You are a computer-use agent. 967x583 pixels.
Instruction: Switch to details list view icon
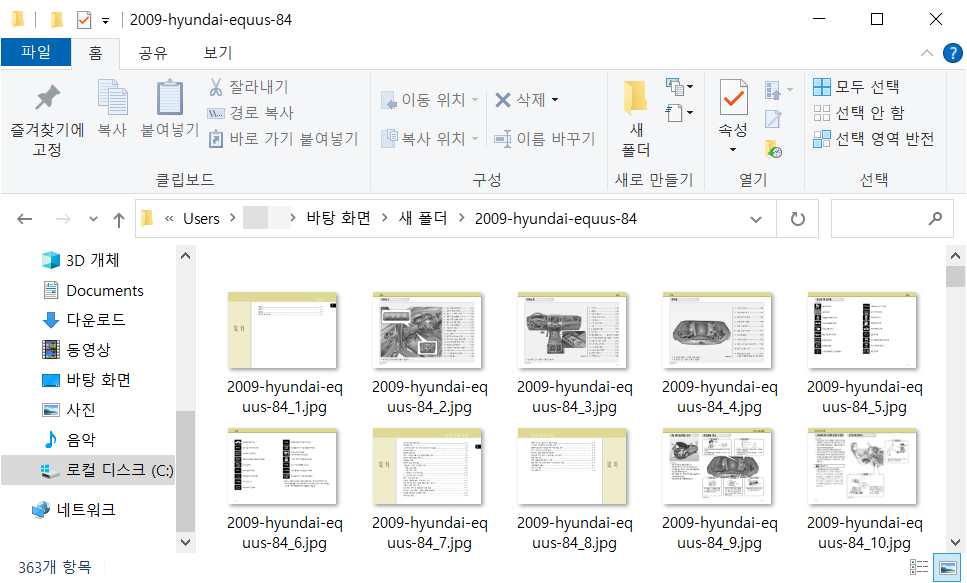point(919,567)
